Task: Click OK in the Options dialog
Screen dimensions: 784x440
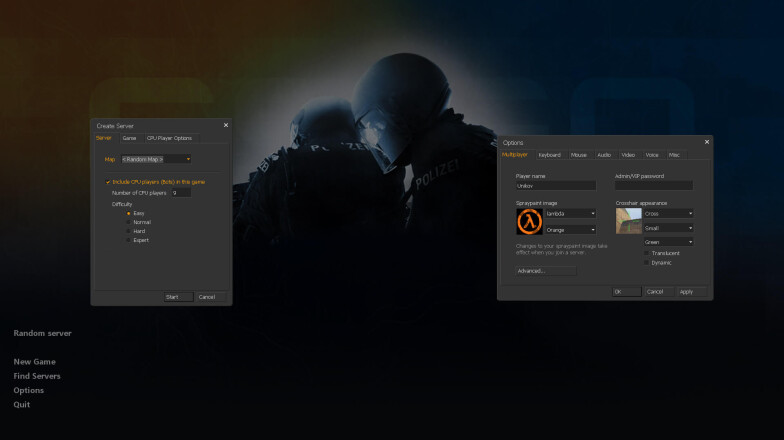Action: click(x=626, y=292)
